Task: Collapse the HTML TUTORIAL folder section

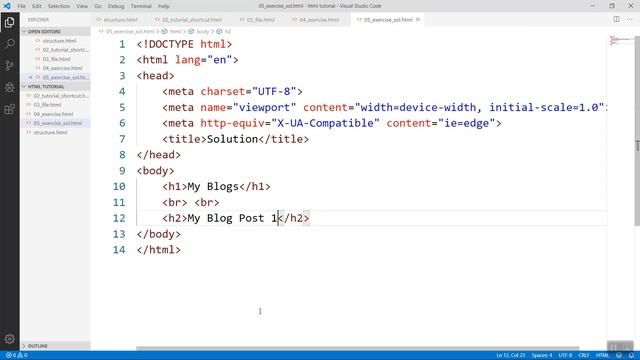Action: click(55, 87)
